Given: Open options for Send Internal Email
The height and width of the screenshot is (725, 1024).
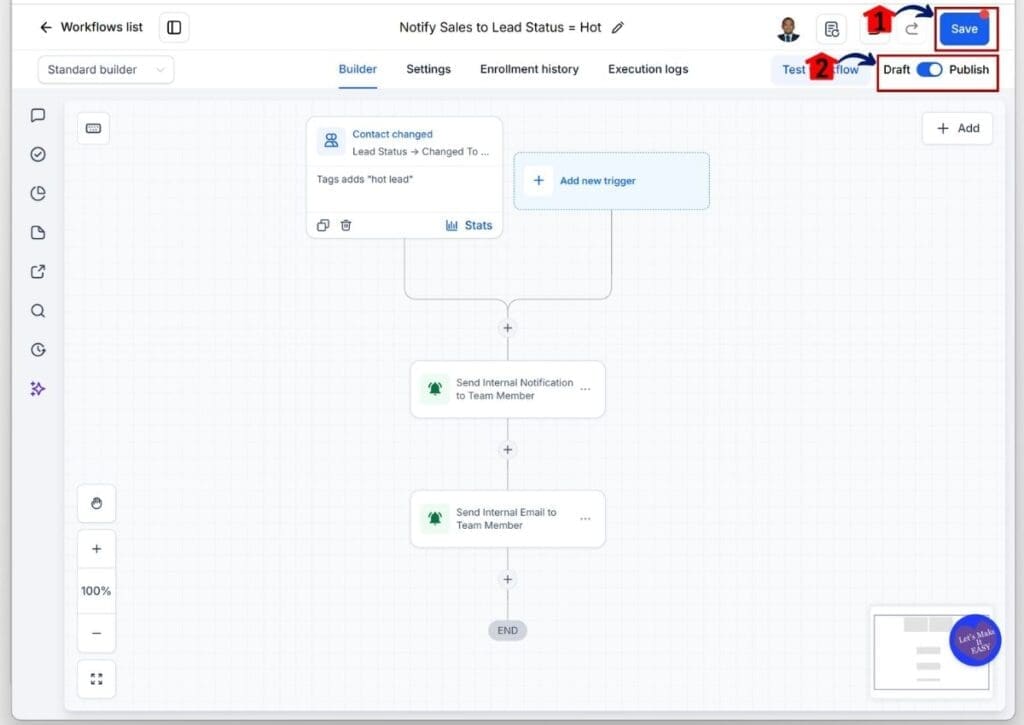Looking at the screenshot, I should (x=585, y=519).
